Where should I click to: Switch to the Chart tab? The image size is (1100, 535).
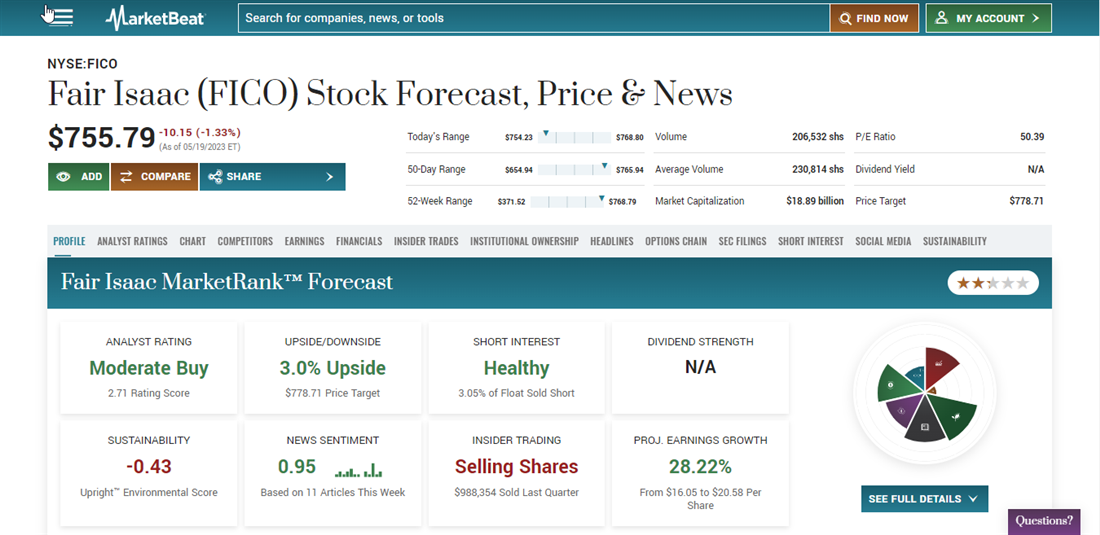193,241
